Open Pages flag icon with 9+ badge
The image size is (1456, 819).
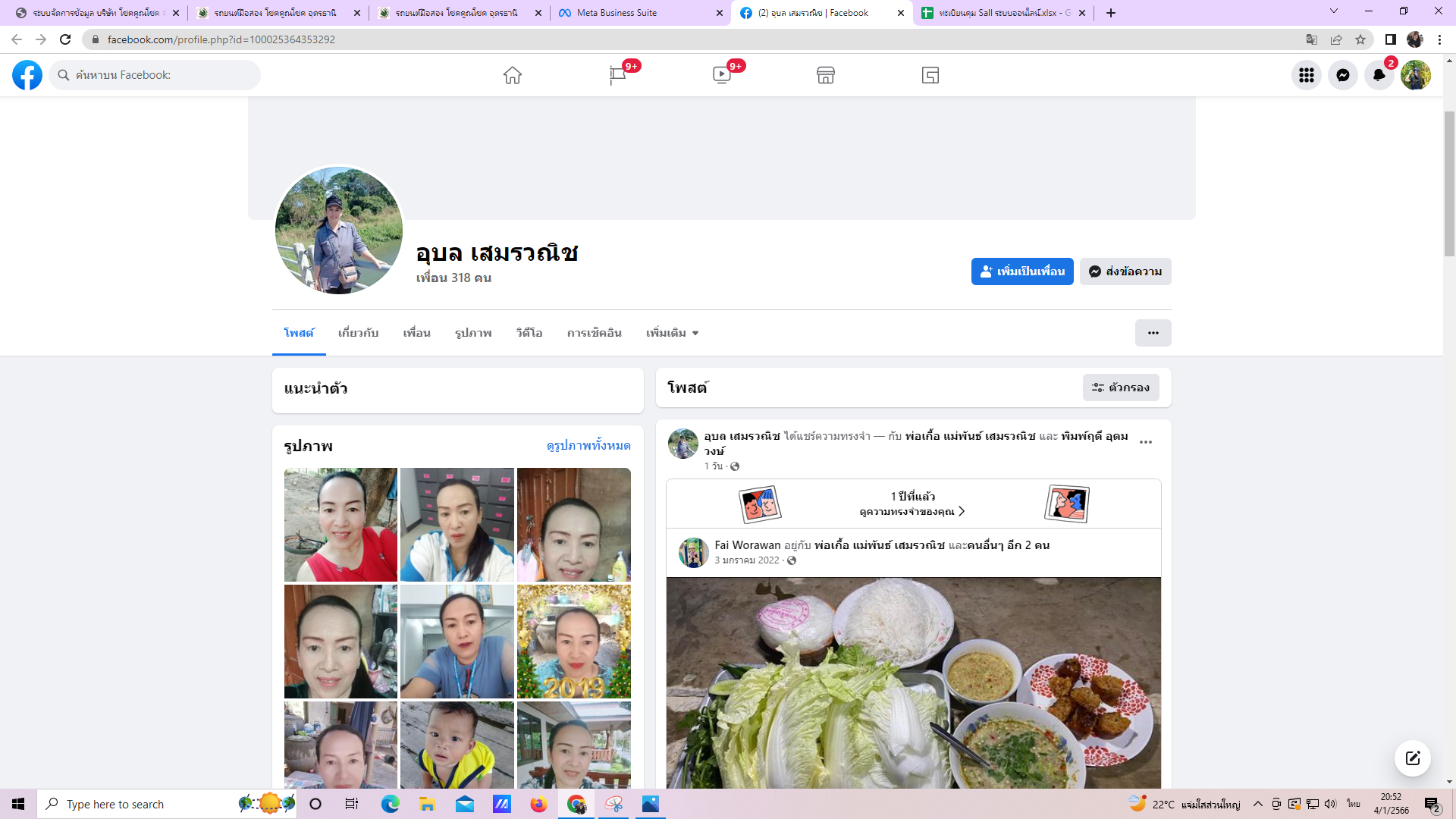tap(617, 75)
